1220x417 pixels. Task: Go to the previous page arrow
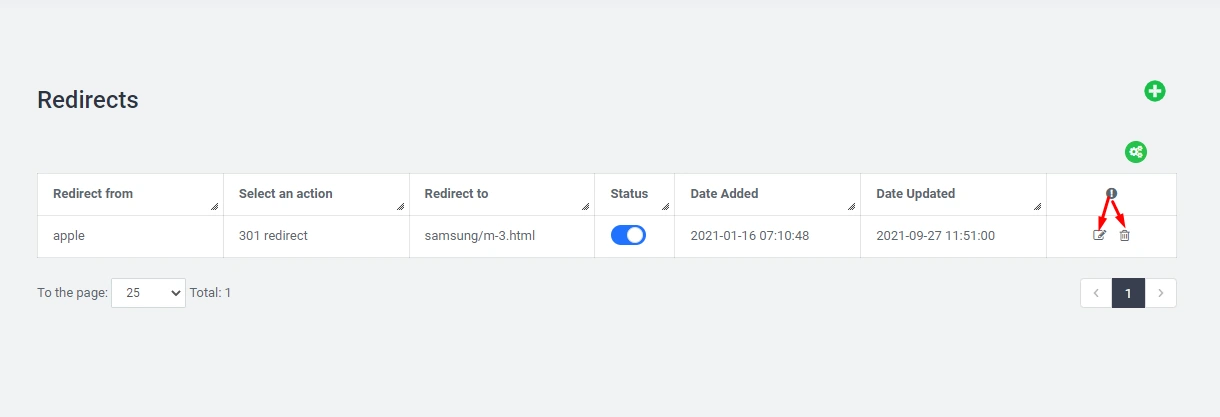pyautogui.click(x=1096, y=293)
